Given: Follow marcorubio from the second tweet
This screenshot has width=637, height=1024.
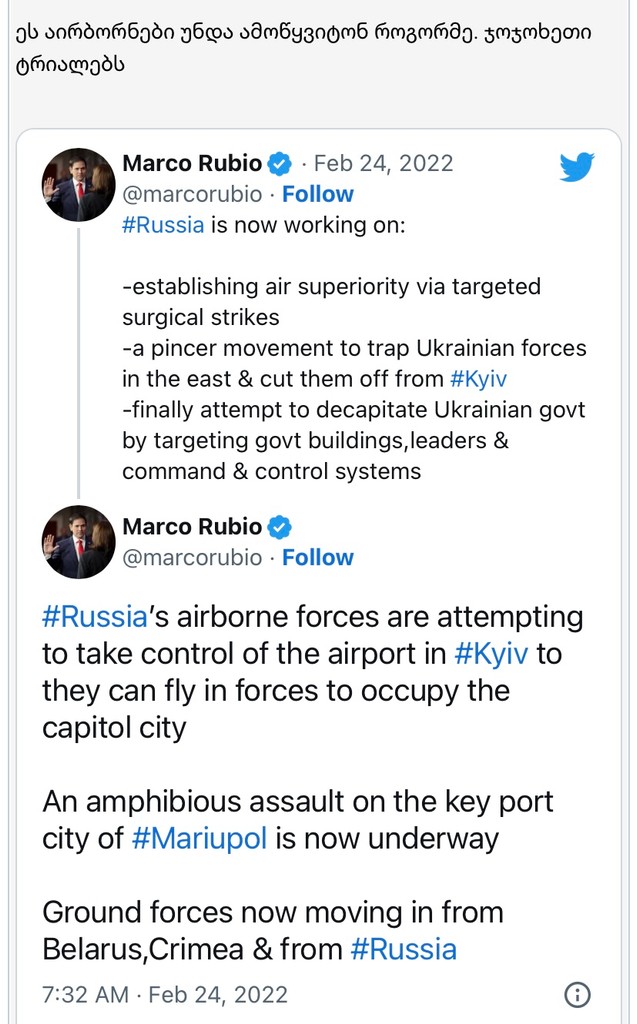Looking at the screenshot, I should [318, 558].
